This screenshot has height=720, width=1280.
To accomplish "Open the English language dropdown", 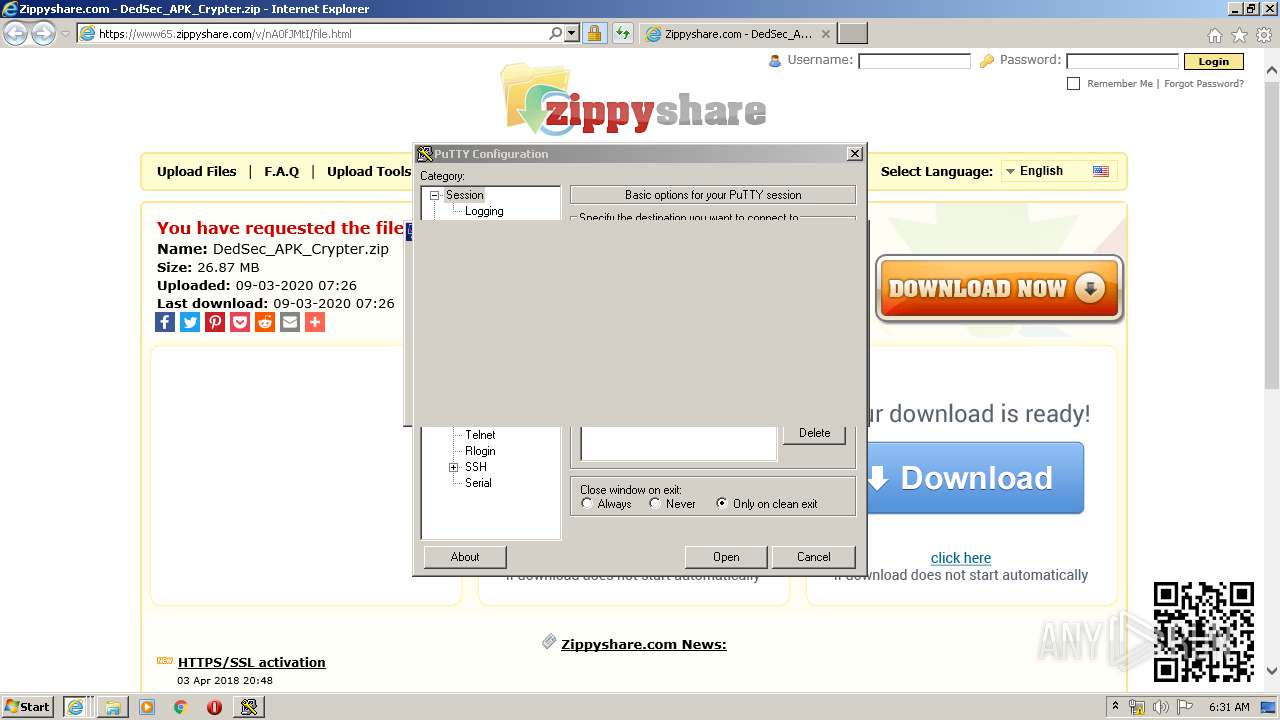I will pyautogui.click(x=1058, y=171).
